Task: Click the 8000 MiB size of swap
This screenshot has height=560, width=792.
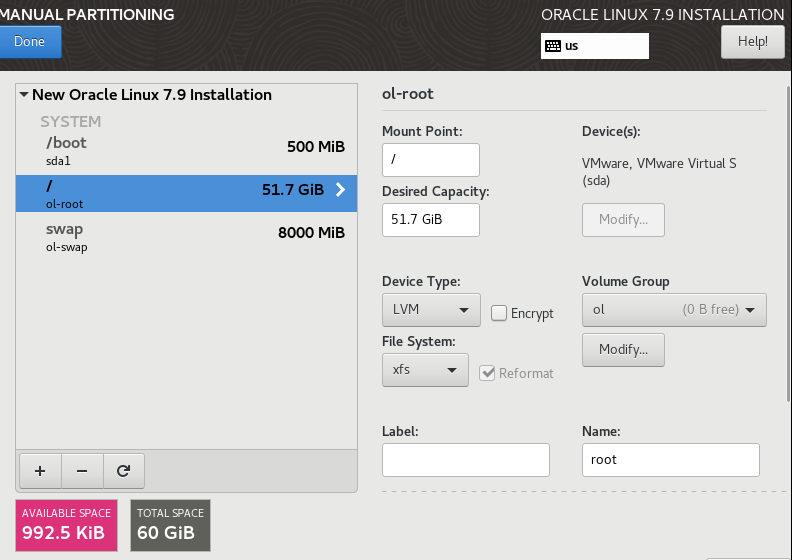Action: (x=311, y=232)
